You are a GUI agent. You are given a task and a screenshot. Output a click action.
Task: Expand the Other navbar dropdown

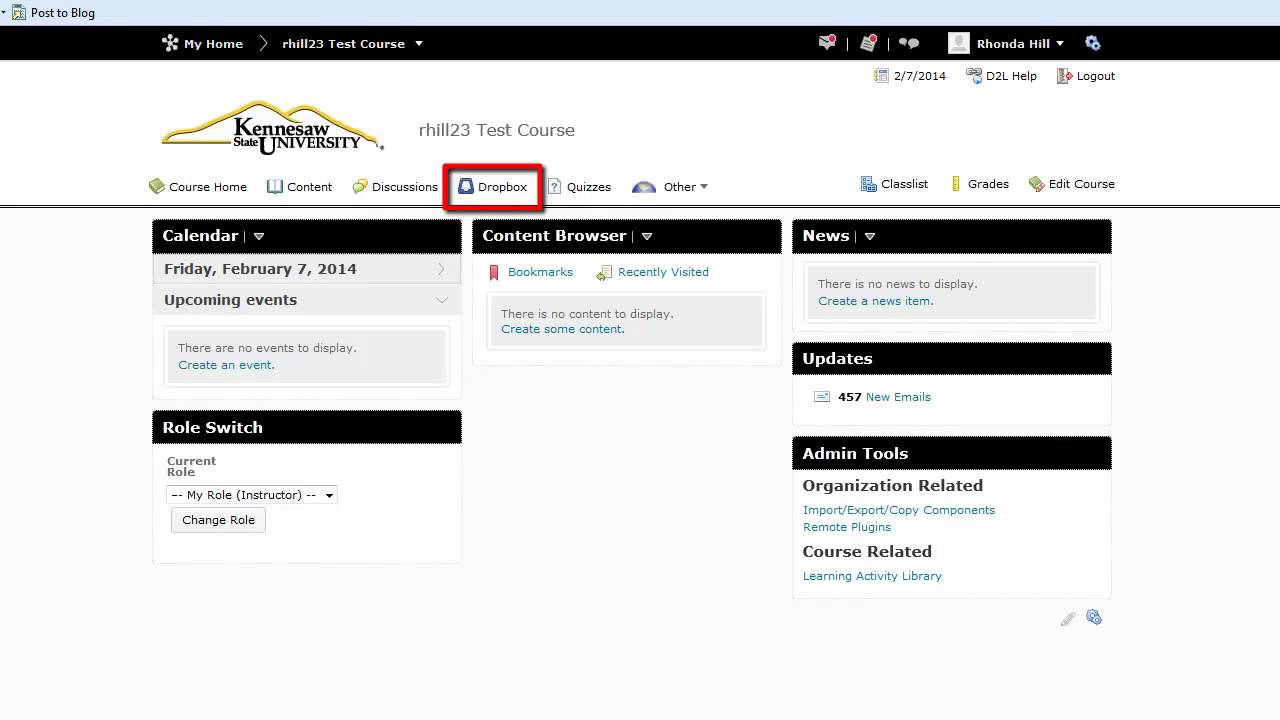pos(670,187)
